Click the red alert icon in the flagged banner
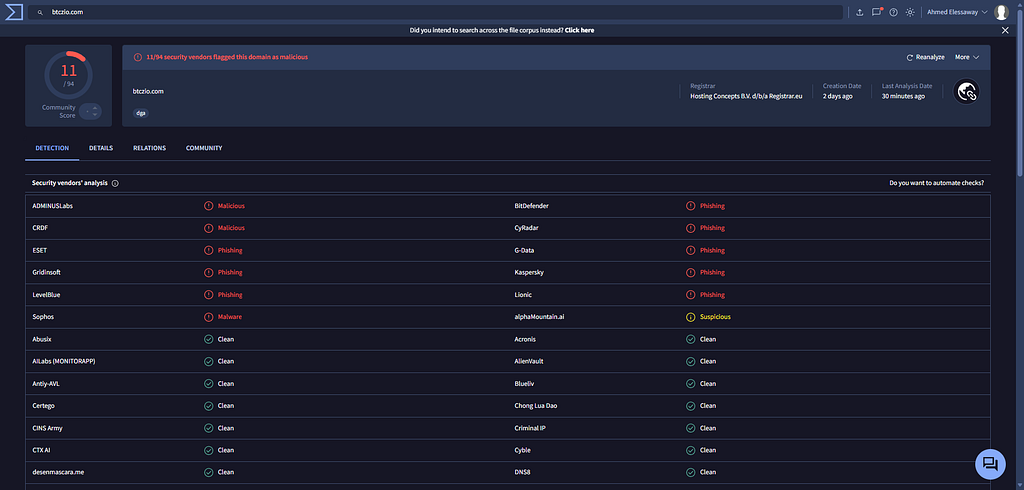The image size is (1024, 490). [138, 57]
